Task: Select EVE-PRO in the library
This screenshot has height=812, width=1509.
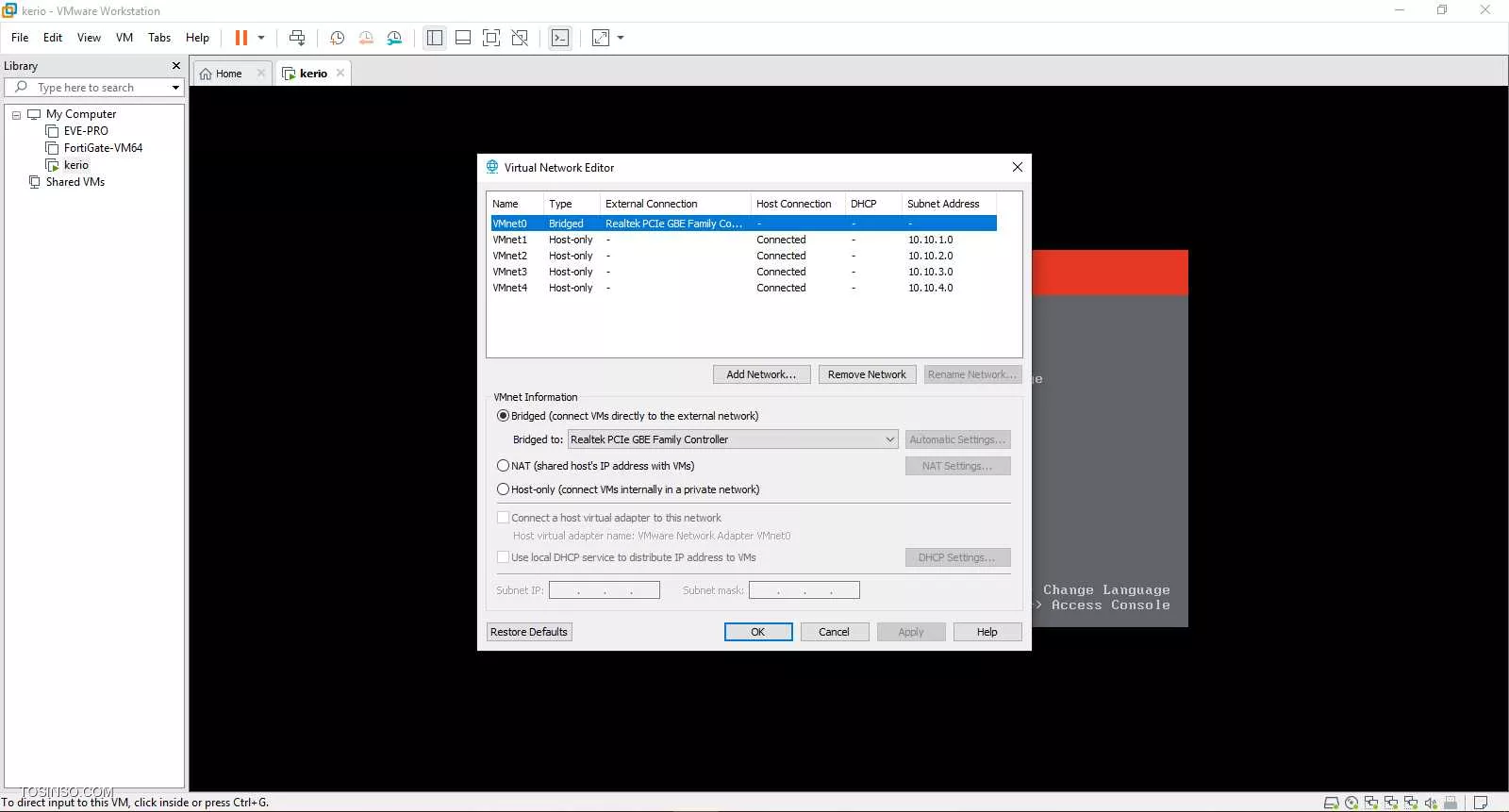Action: [x=86, y=131]
